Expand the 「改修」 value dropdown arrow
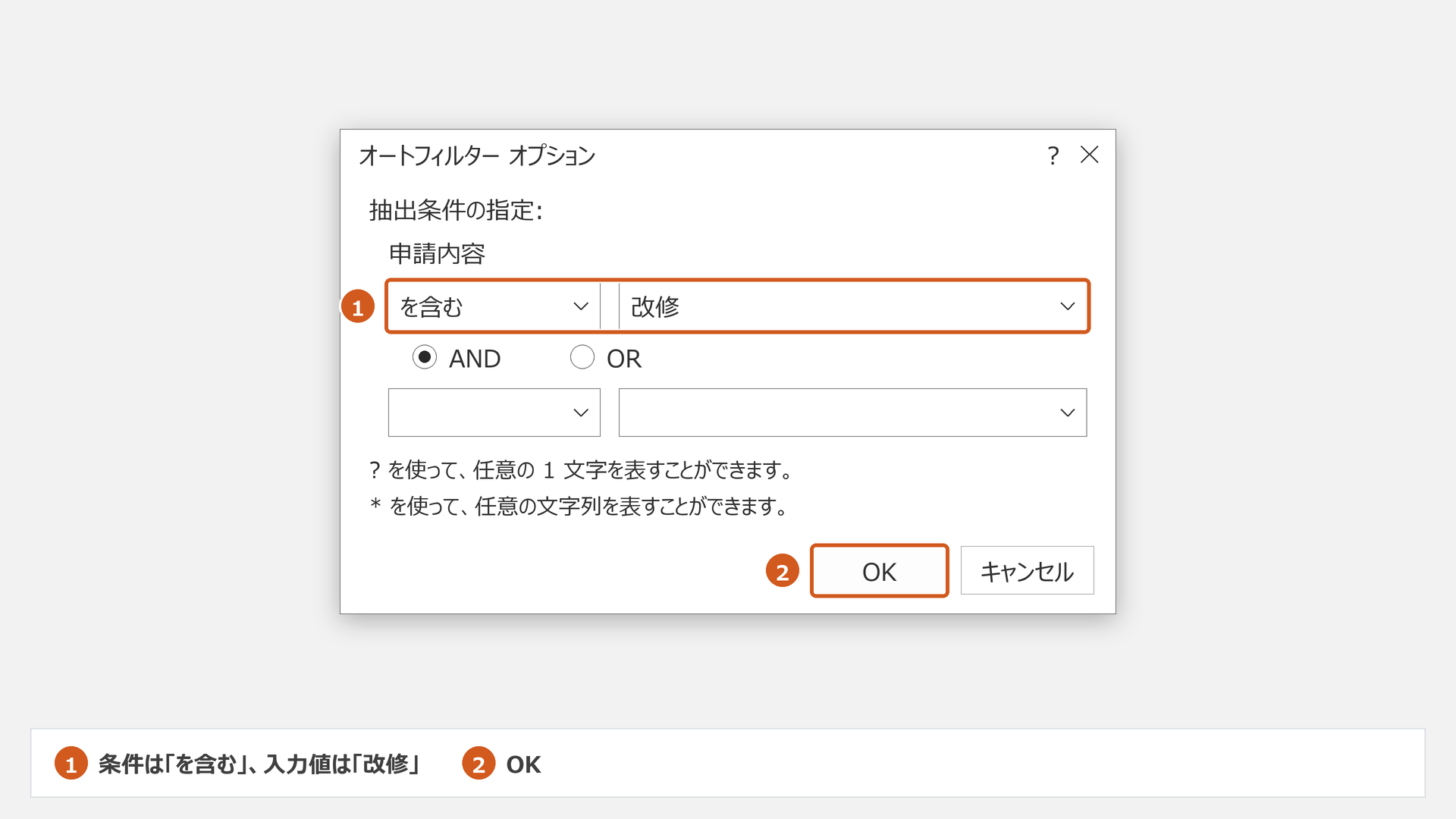The height and width of the screenshot is (819, 1456). 1068,306
